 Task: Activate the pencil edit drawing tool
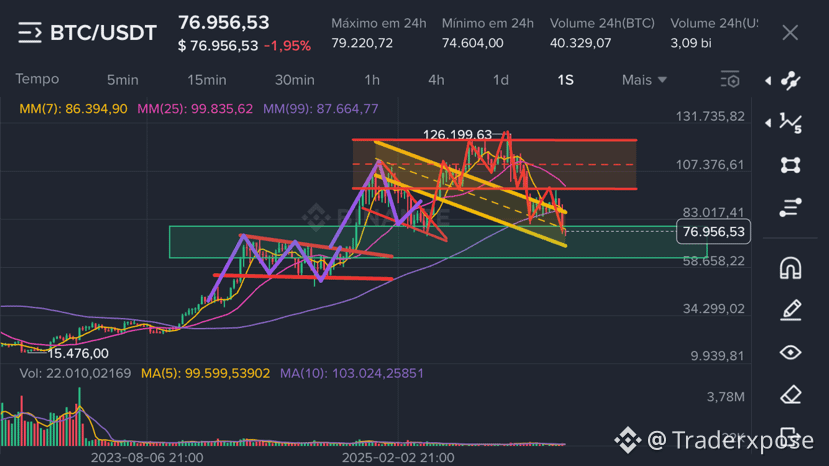[790, 310]
